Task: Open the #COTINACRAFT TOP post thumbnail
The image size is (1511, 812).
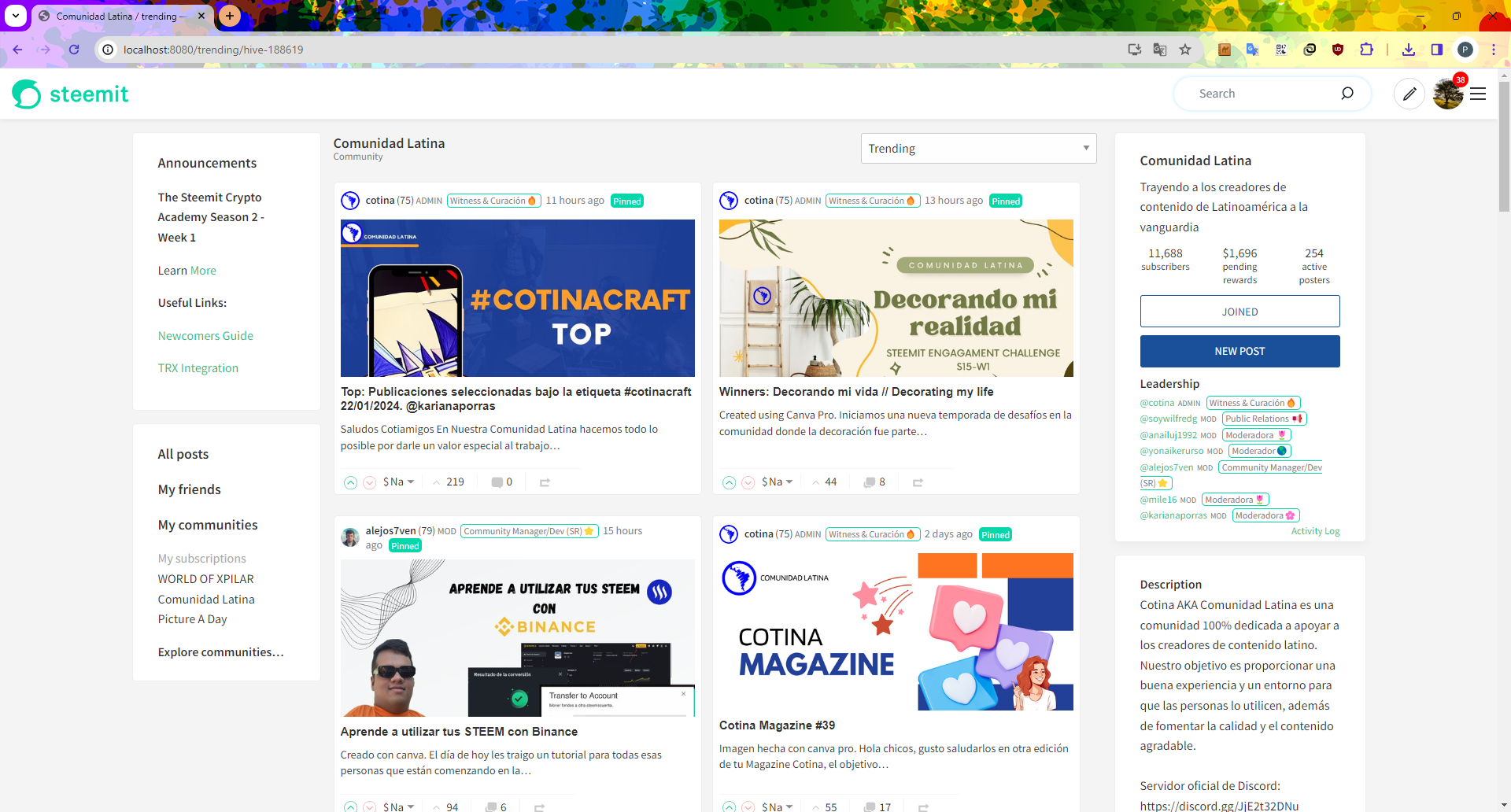Action: [x=518, y=298]
